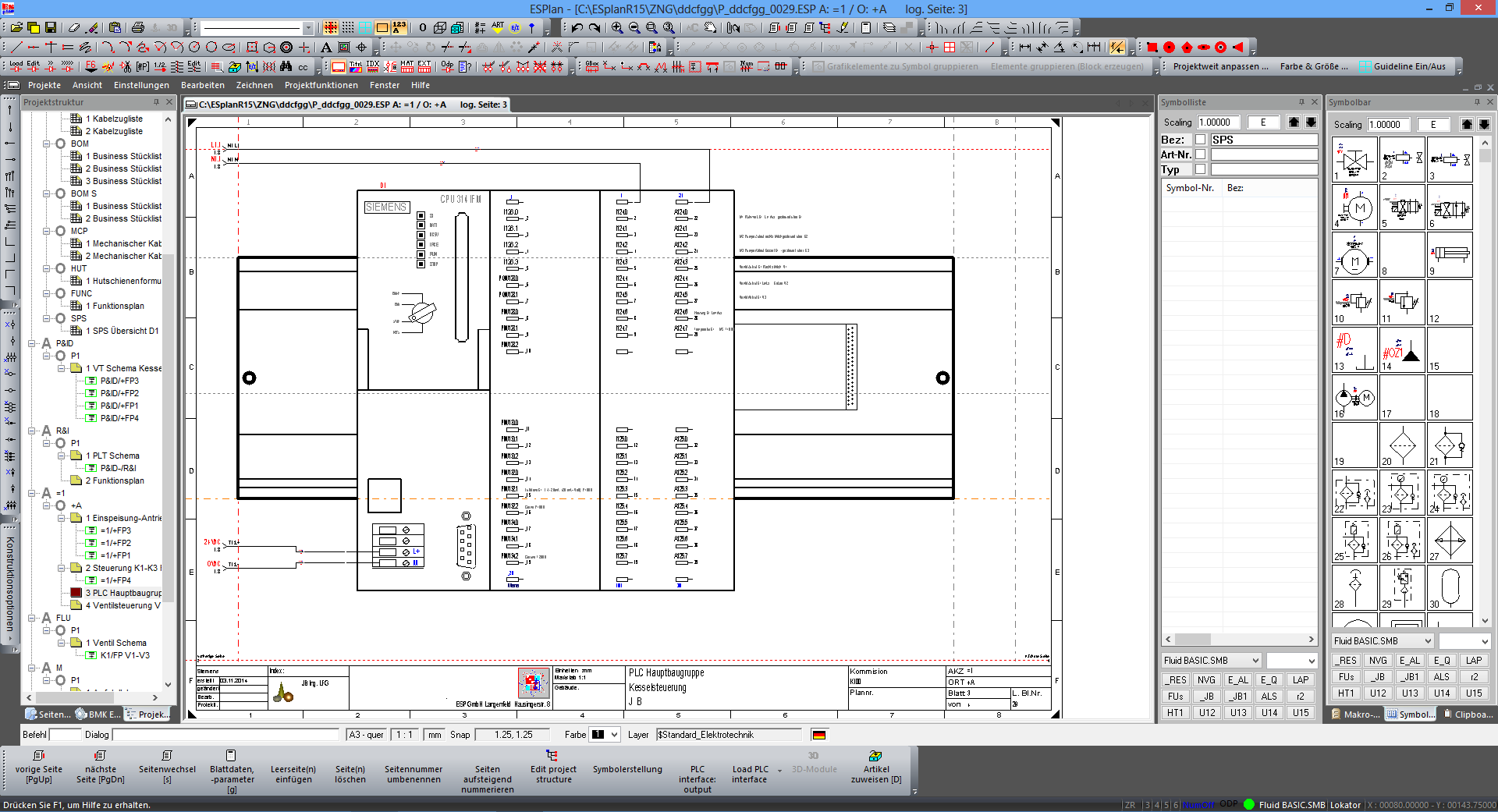
Task: Tick the Typ checkbox in Symbolliste
Action: point(1200,169)
